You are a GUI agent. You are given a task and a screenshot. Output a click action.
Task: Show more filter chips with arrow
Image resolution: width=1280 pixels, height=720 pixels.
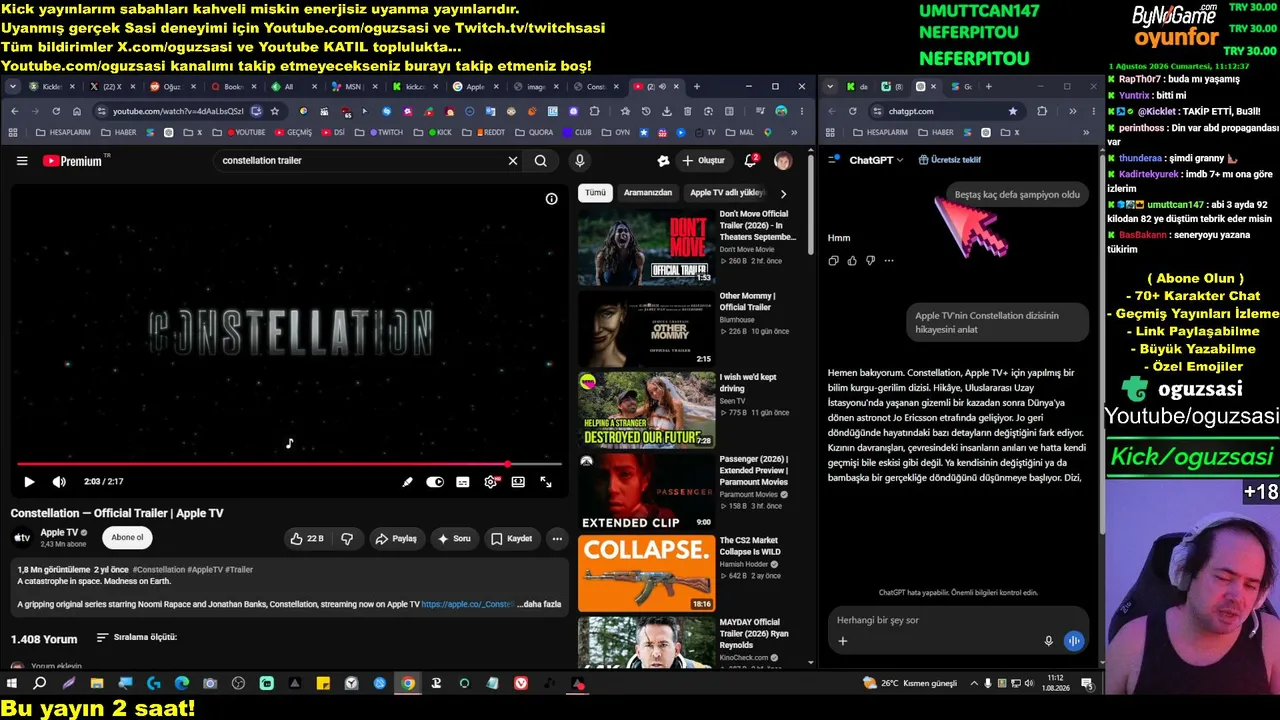click(783, 193)
